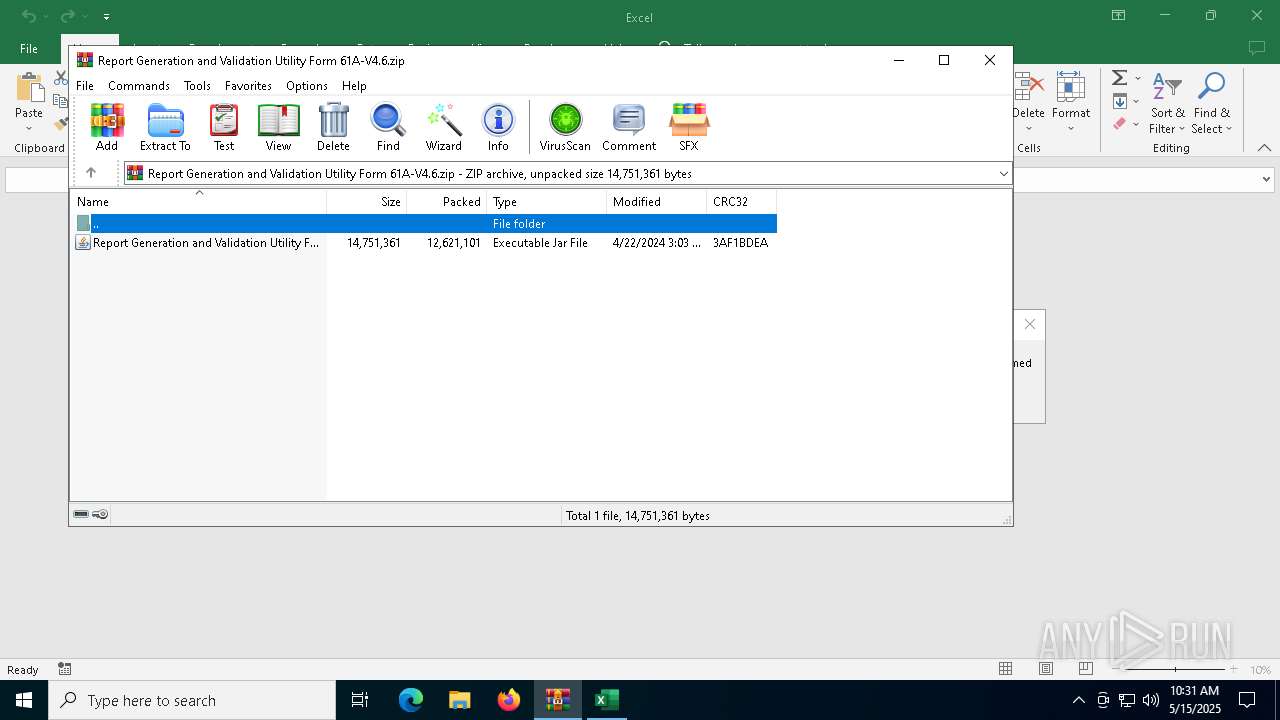Viewport: 1280px width, 720px height.
Task: Launch Firefox from the taskbar
Action: click(x=509, y=700)
